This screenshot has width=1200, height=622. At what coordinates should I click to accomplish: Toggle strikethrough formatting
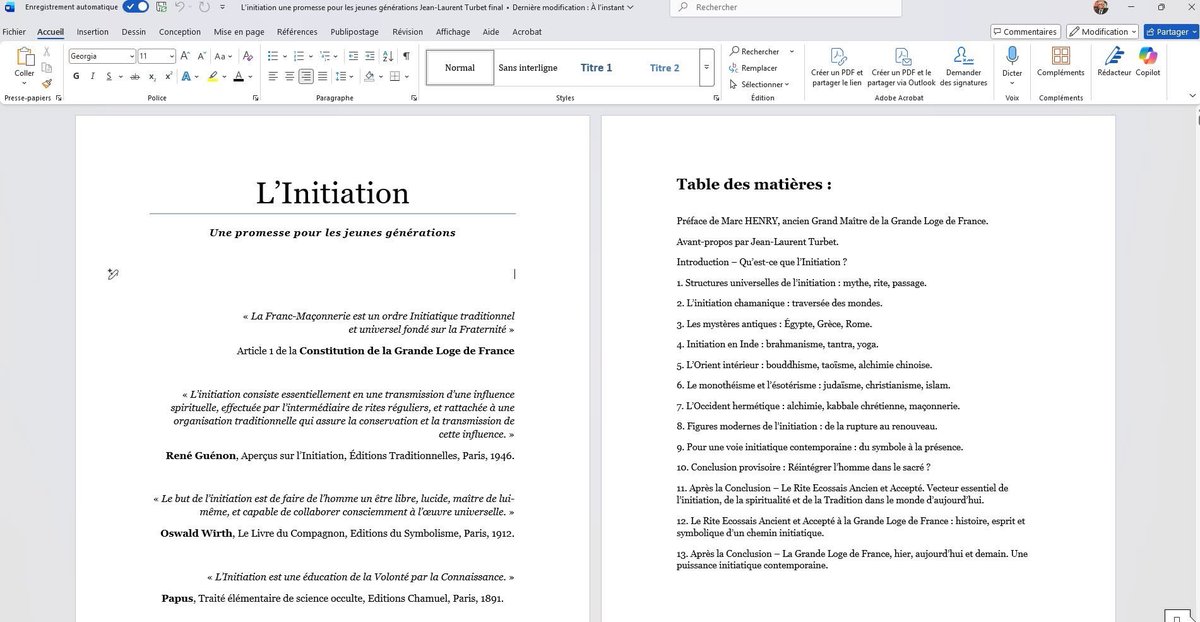pos(135,76)
